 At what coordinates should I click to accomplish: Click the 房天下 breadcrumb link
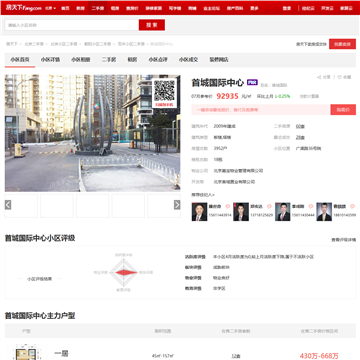12,44
